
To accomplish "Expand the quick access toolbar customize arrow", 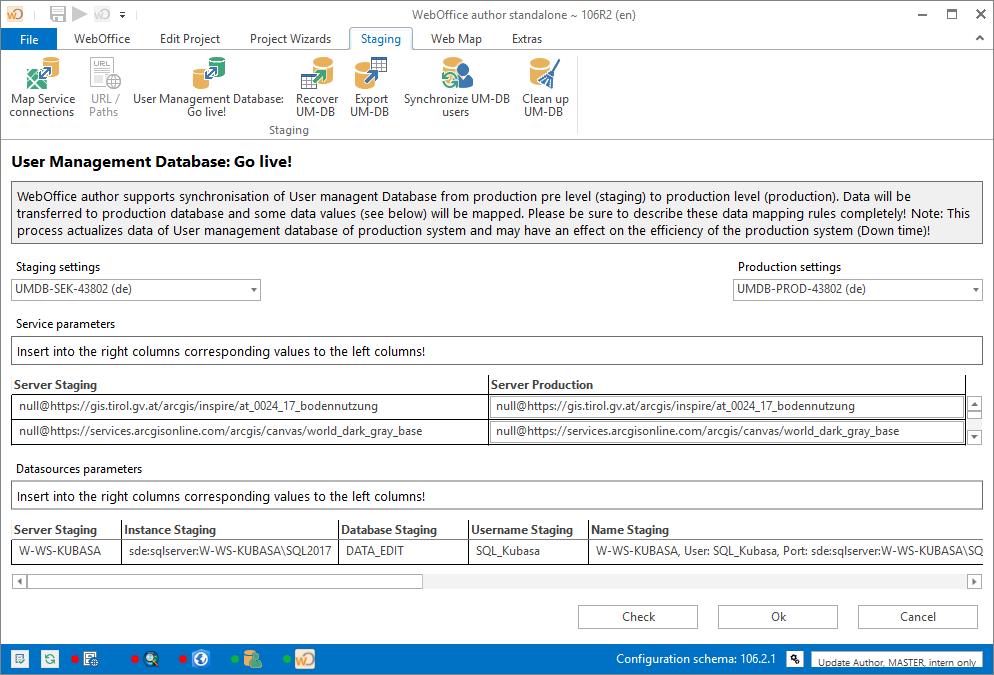I will [122, 14].
